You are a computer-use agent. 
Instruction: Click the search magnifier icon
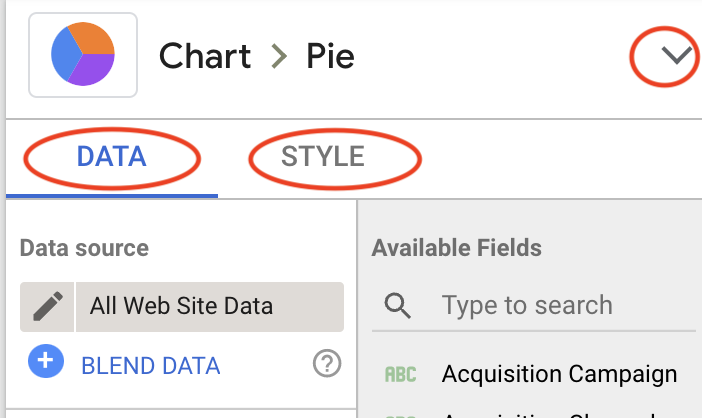point(397,306)
